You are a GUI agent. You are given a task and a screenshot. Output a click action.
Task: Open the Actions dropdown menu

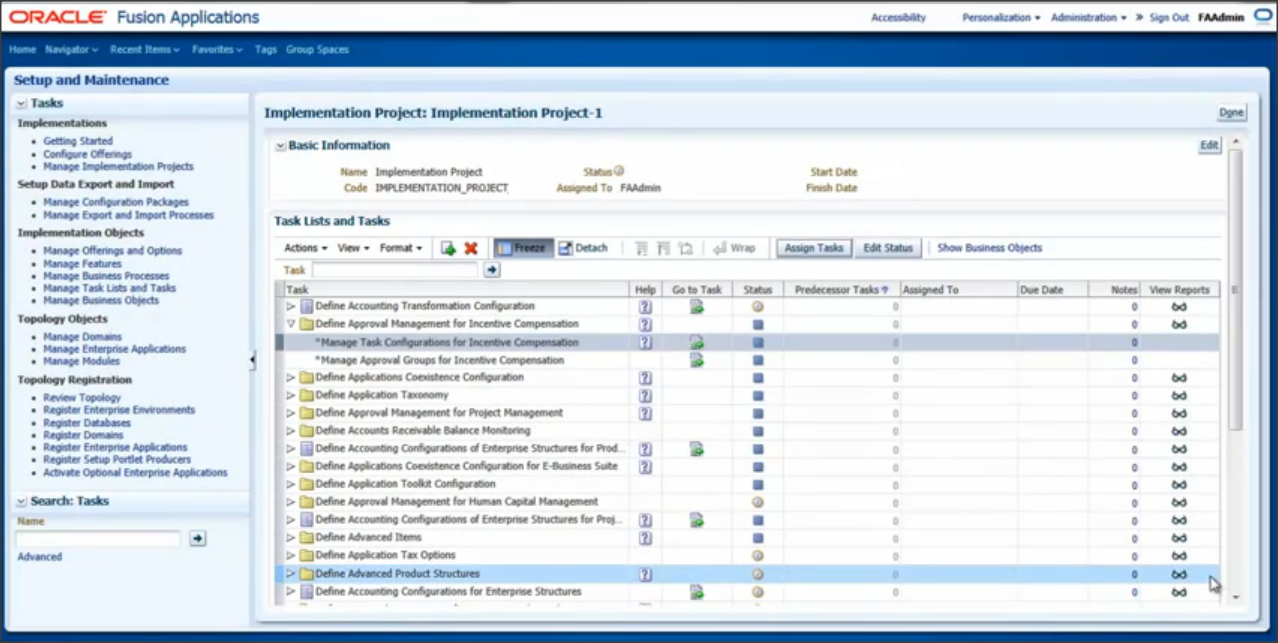pyautogui.click(x=306, y=248)
